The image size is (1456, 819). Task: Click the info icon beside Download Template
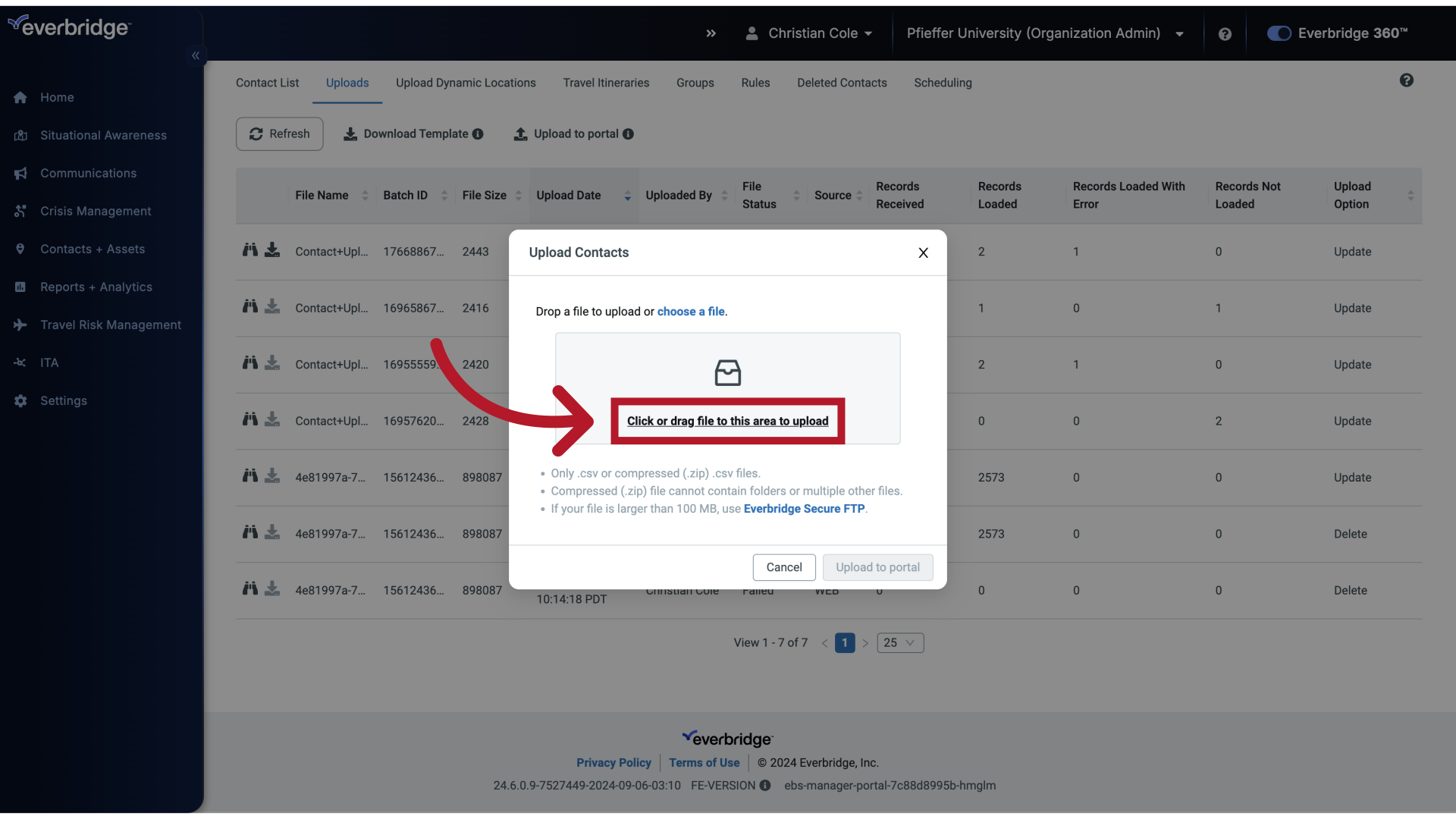(x=479, y=133)
